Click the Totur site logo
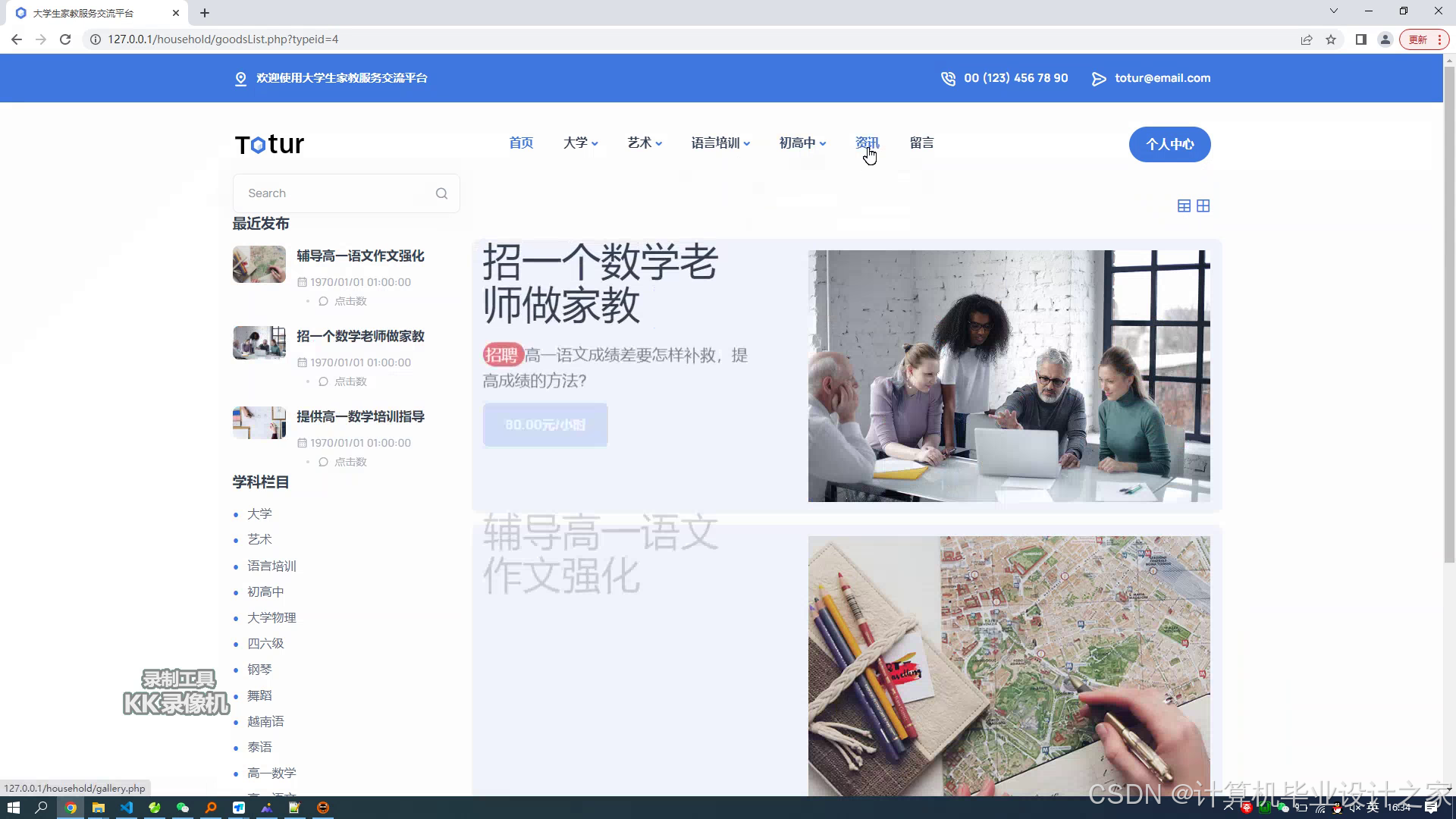Image resolution: width=1456 pixels, height=819 pixels. point(269,144)
